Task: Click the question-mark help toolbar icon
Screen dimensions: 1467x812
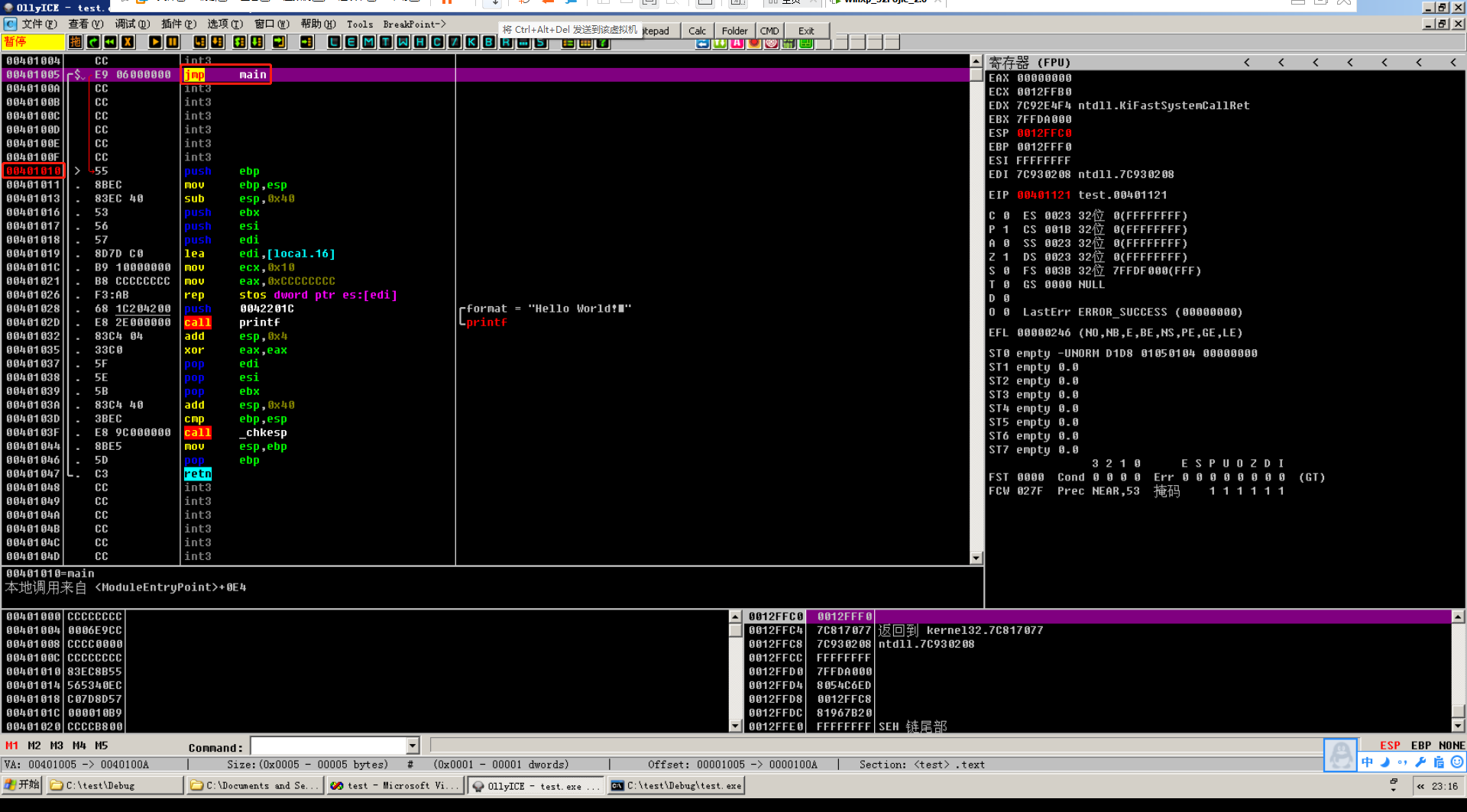Action: point(603,43)
